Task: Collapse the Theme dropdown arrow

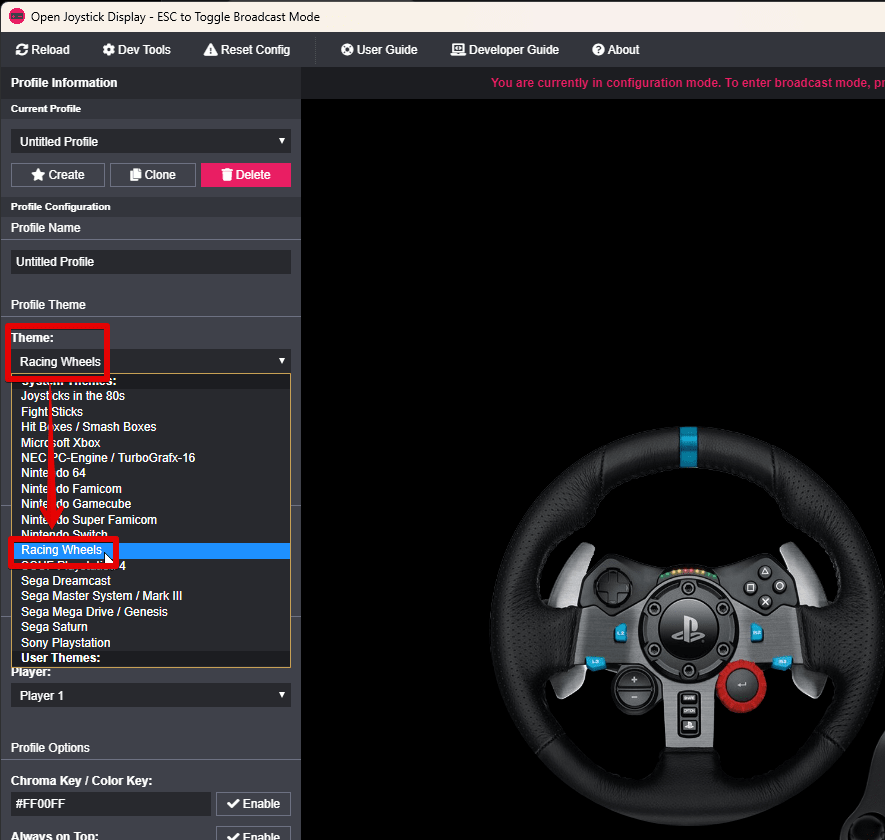Action: 282,361
